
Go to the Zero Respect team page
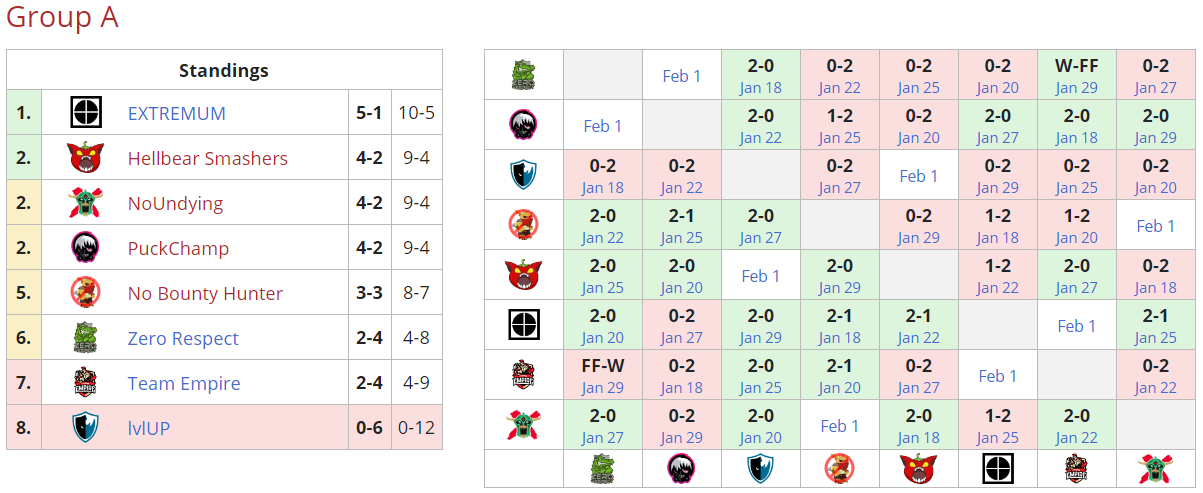pos(183,338)
